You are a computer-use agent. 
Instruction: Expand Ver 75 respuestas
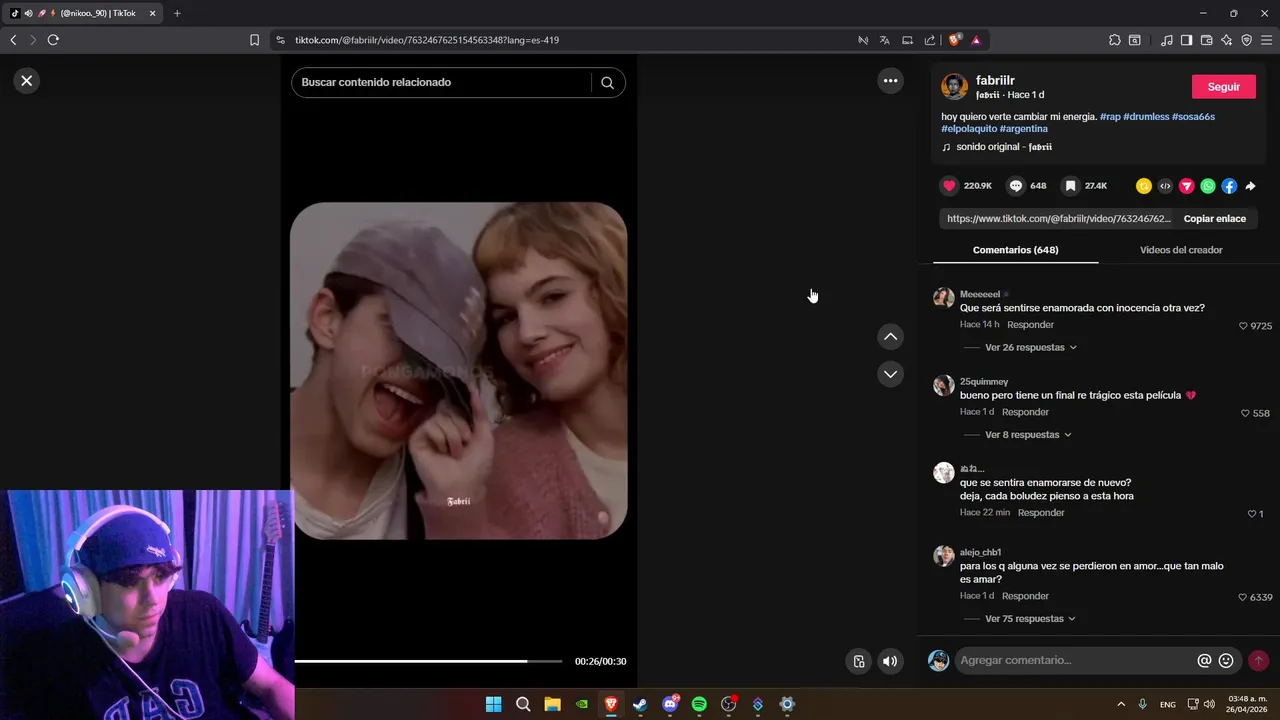tap(1031, 619)
